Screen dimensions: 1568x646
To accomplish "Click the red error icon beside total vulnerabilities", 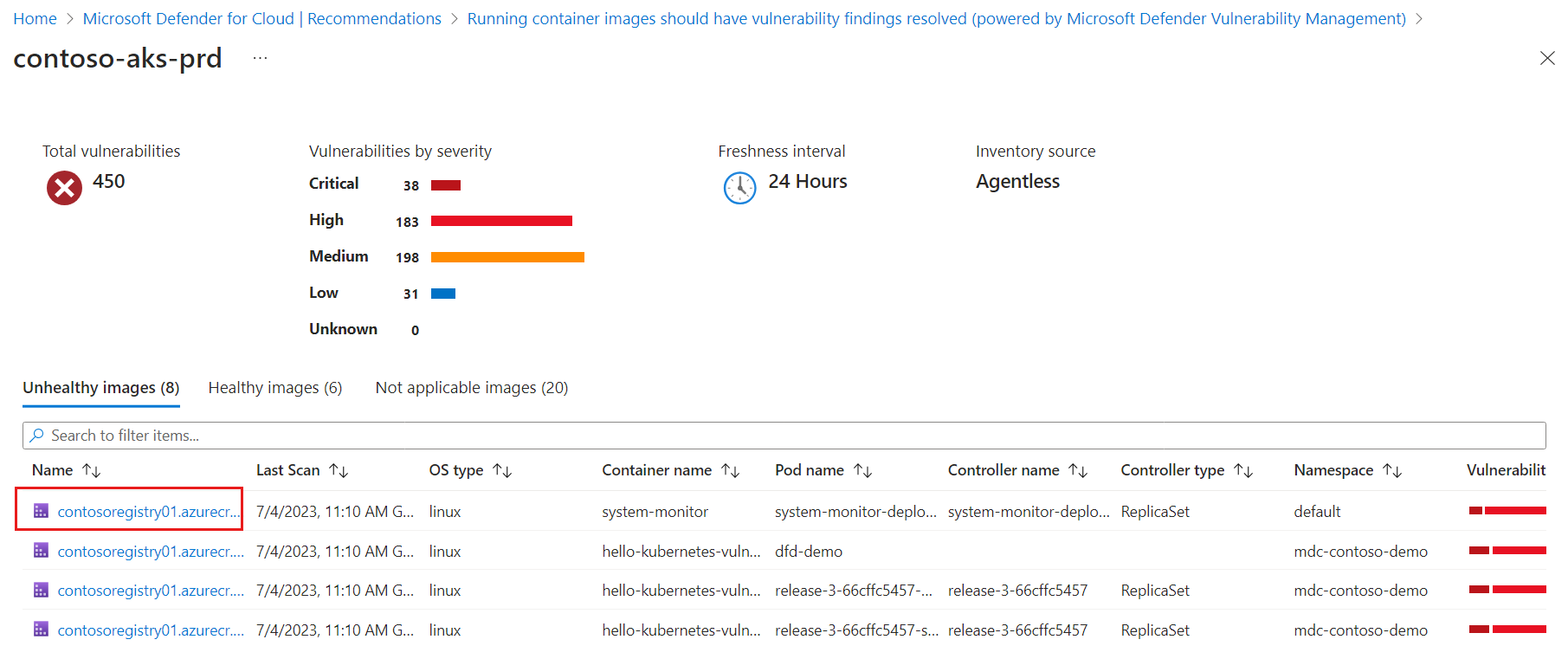I will [x=64, y=187].
